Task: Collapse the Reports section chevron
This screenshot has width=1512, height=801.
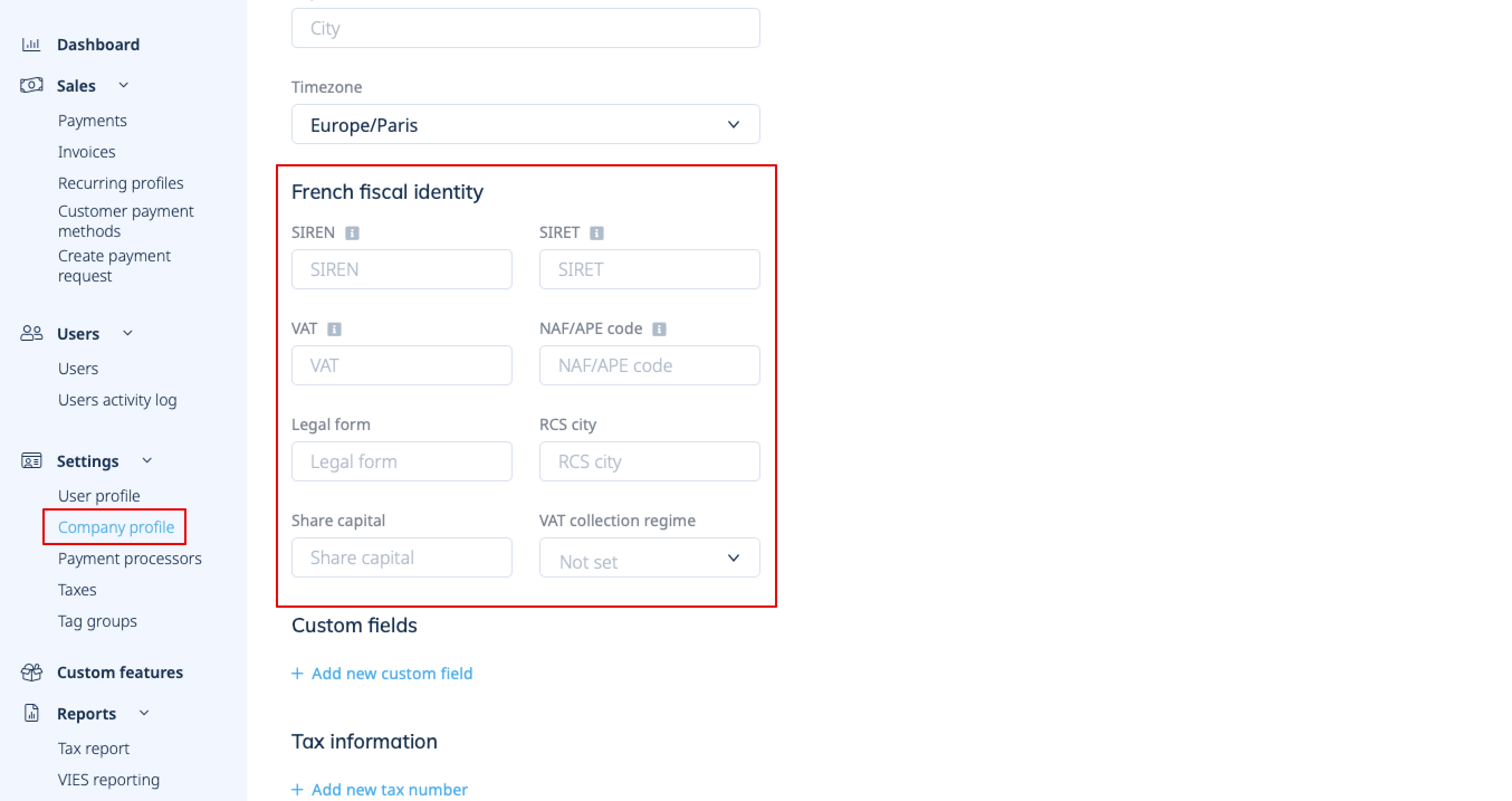Action: (x=144, y=713)
